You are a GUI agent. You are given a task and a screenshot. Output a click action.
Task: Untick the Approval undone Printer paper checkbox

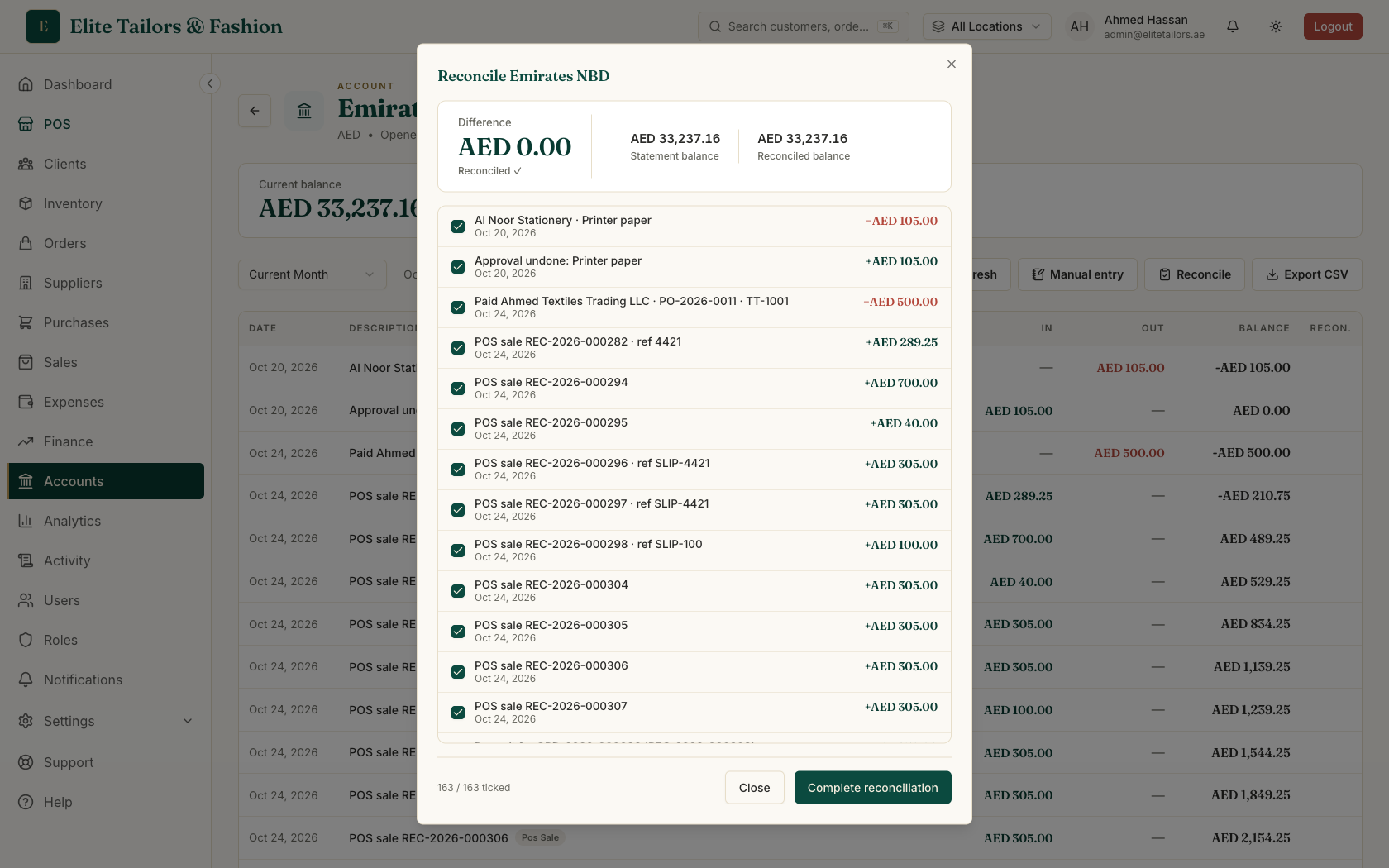pos(458,267)
